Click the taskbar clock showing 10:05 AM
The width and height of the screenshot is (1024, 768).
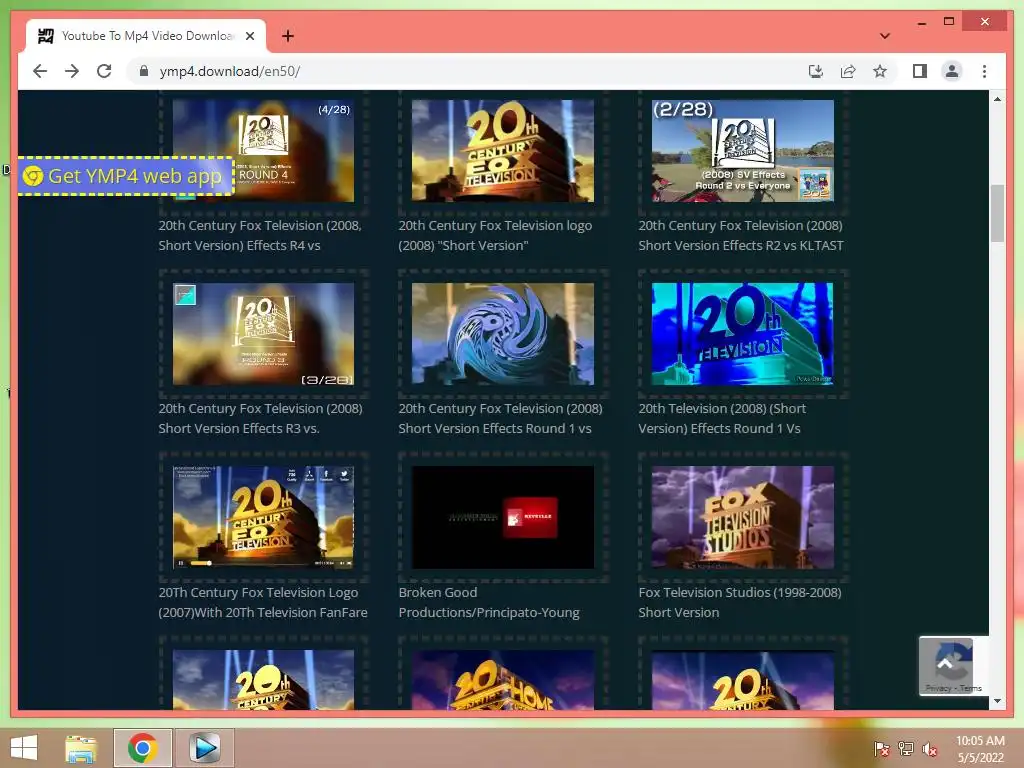[980, 749]
